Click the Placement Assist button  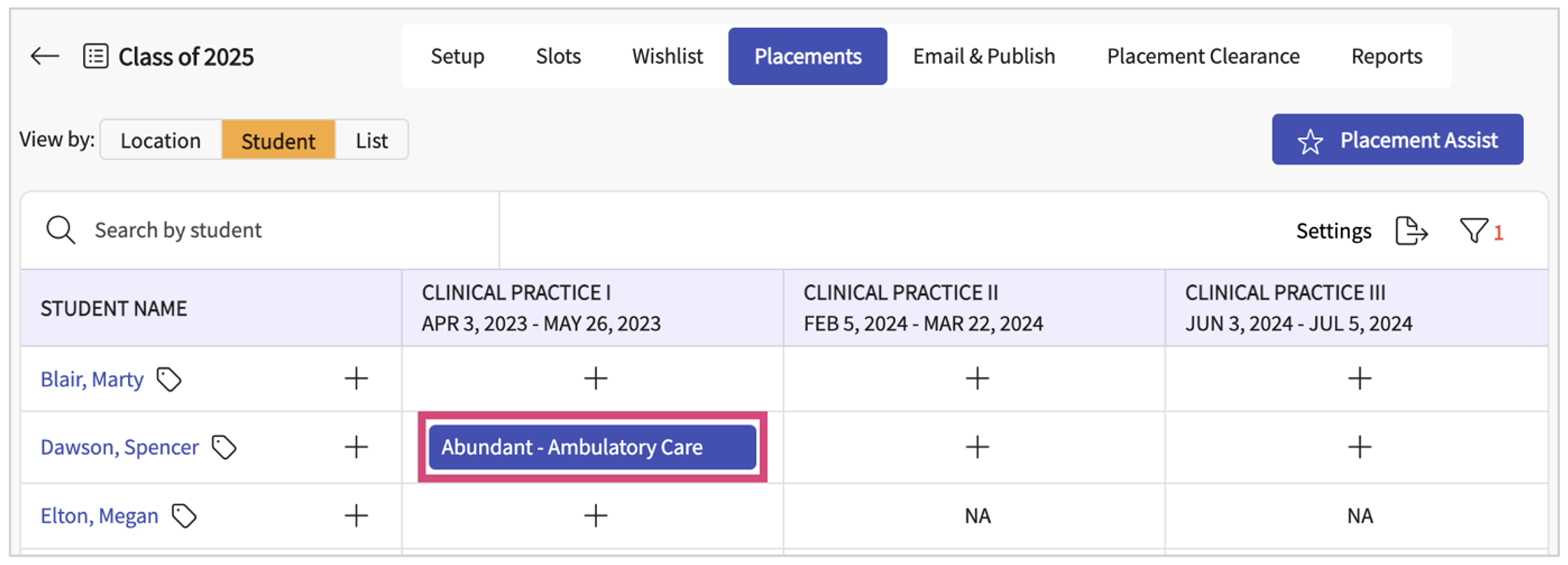click(1397, 140)
